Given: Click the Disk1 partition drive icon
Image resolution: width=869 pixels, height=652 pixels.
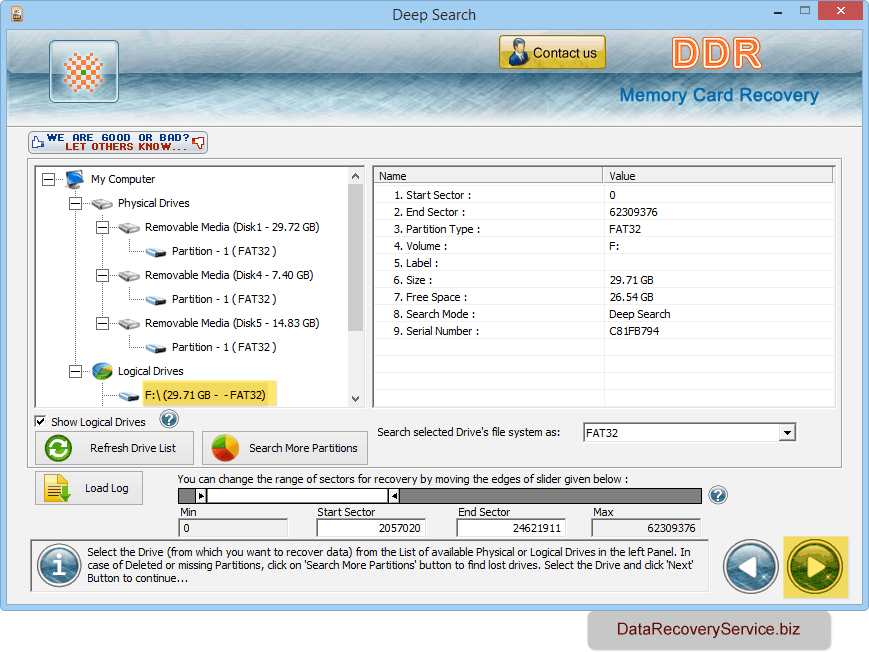Looking at the screenshot, I should [156, 253].
